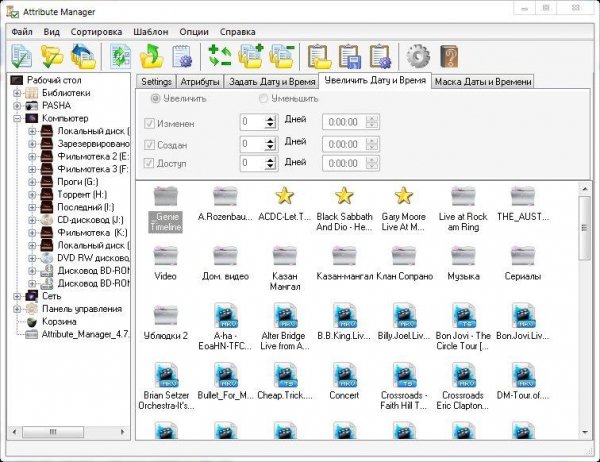Click the folder with green checkmark toolbar icon
The width and height of the screenshot is (600, 462).
point(52,57)
